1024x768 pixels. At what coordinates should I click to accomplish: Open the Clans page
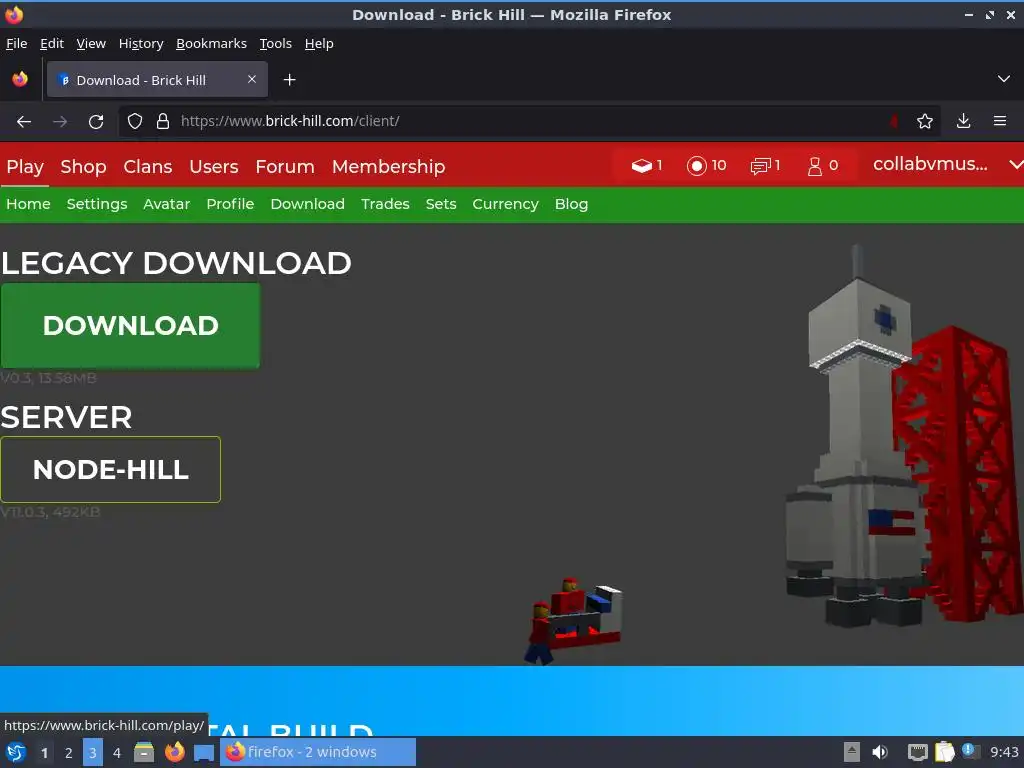tap(148, 167)
